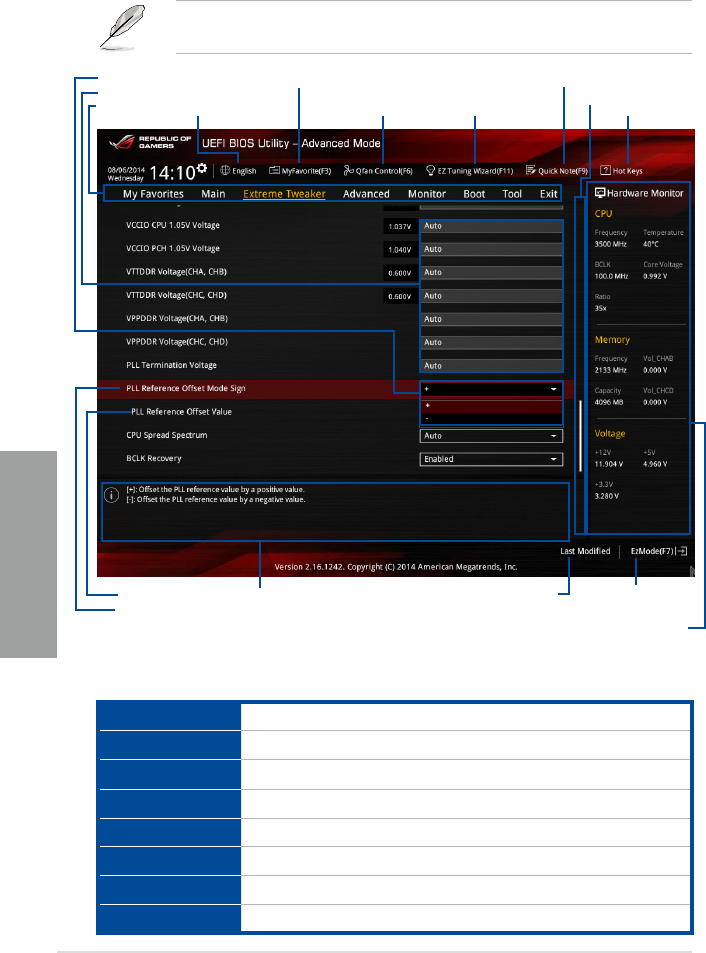Screen dimensions: 706x953
Task: Click the Last Modified button
Action: [585, 551]
